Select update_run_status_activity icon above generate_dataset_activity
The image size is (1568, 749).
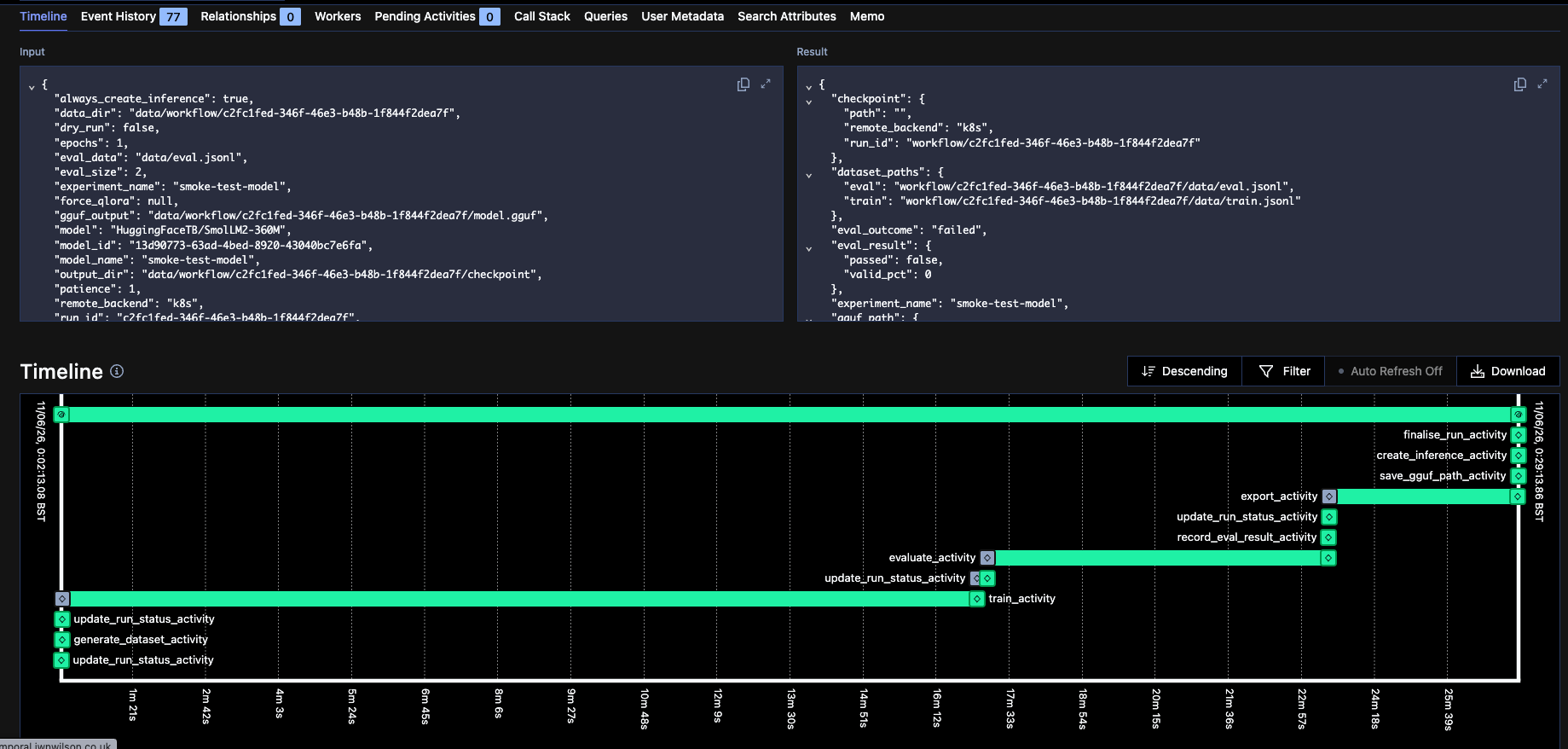click(x=62, y=619)
